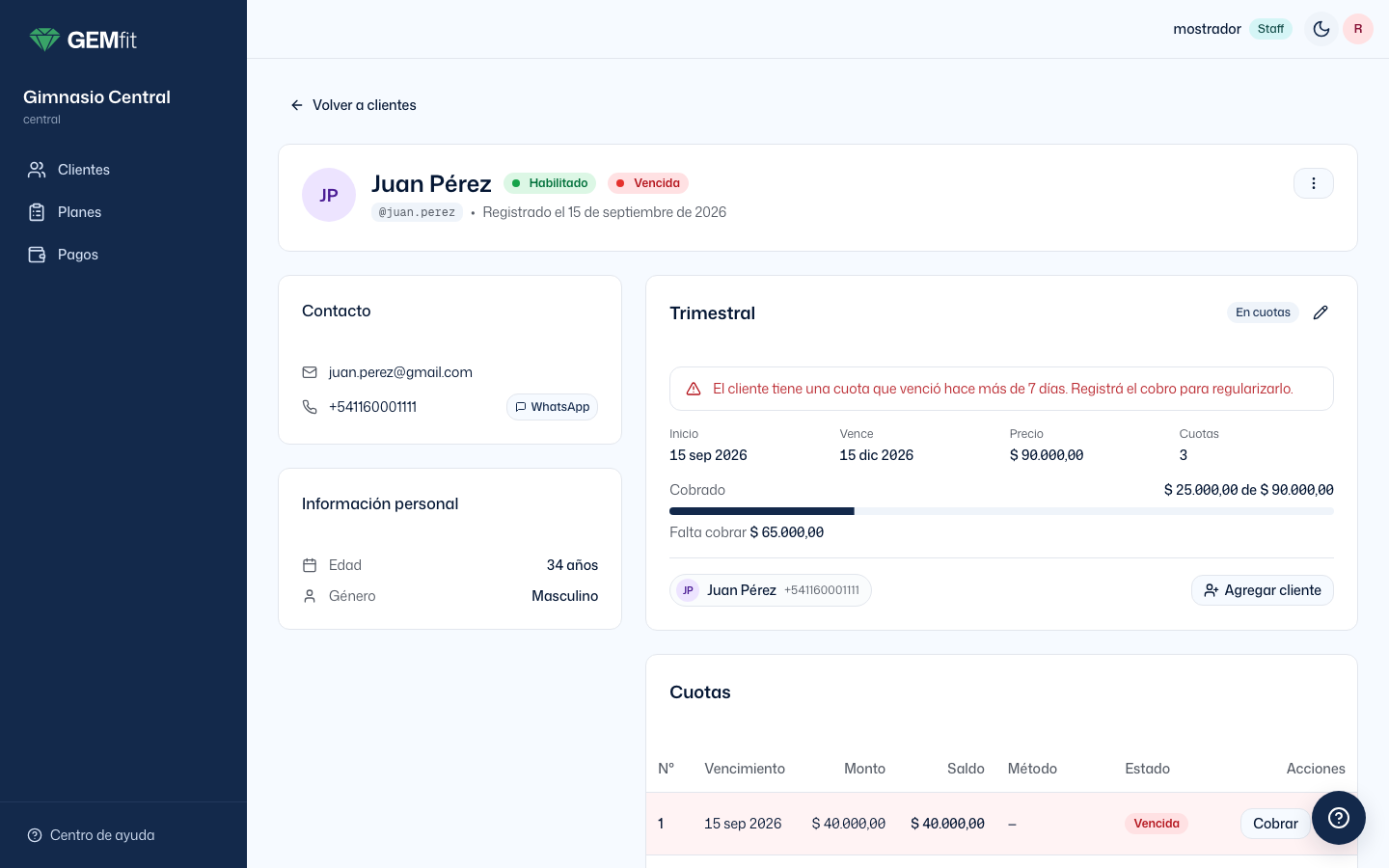Click the Saldo column header

(966, 769)
